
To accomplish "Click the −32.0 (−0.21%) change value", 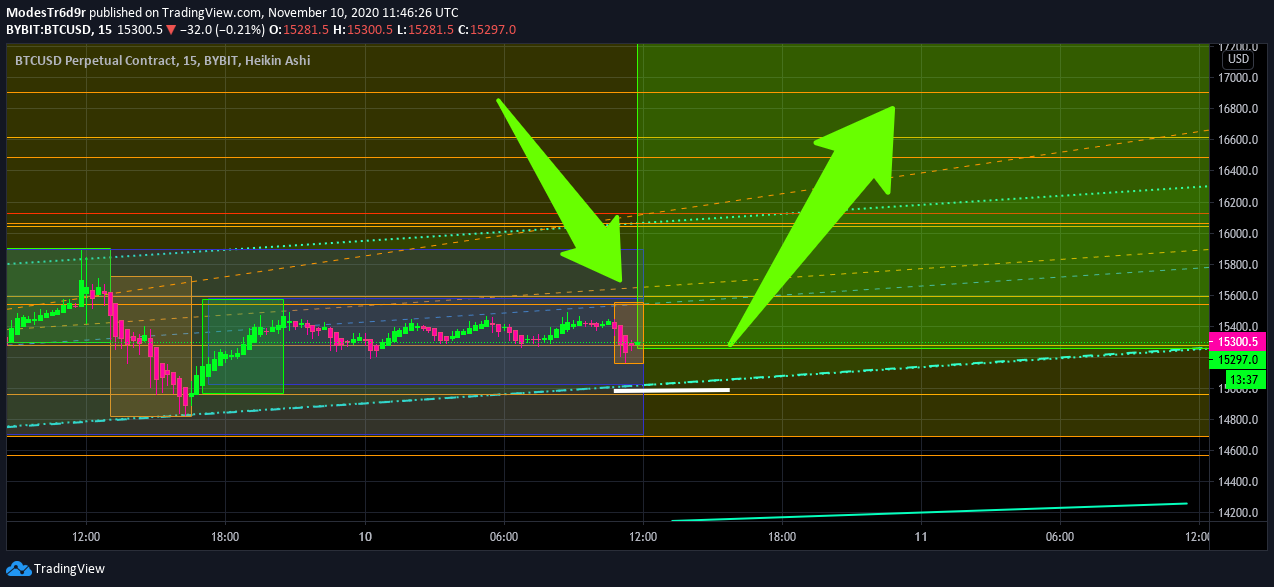I will pyautogui.click(x=220, y=30).
